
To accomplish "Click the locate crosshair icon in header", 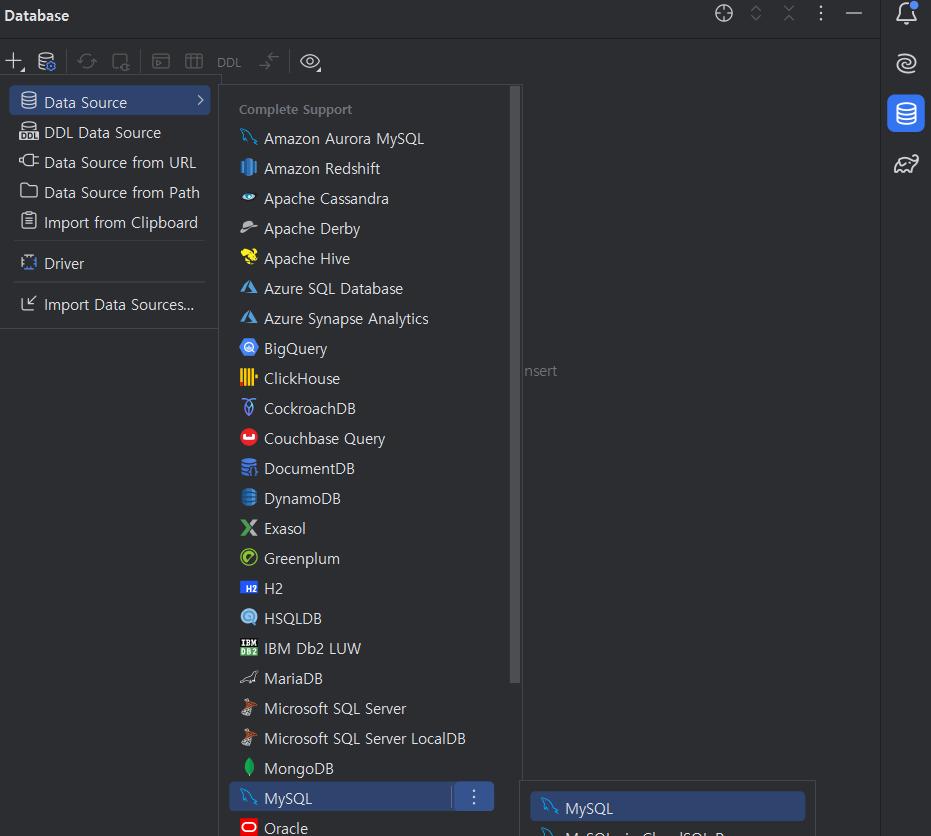I will (x=724, y=13).
